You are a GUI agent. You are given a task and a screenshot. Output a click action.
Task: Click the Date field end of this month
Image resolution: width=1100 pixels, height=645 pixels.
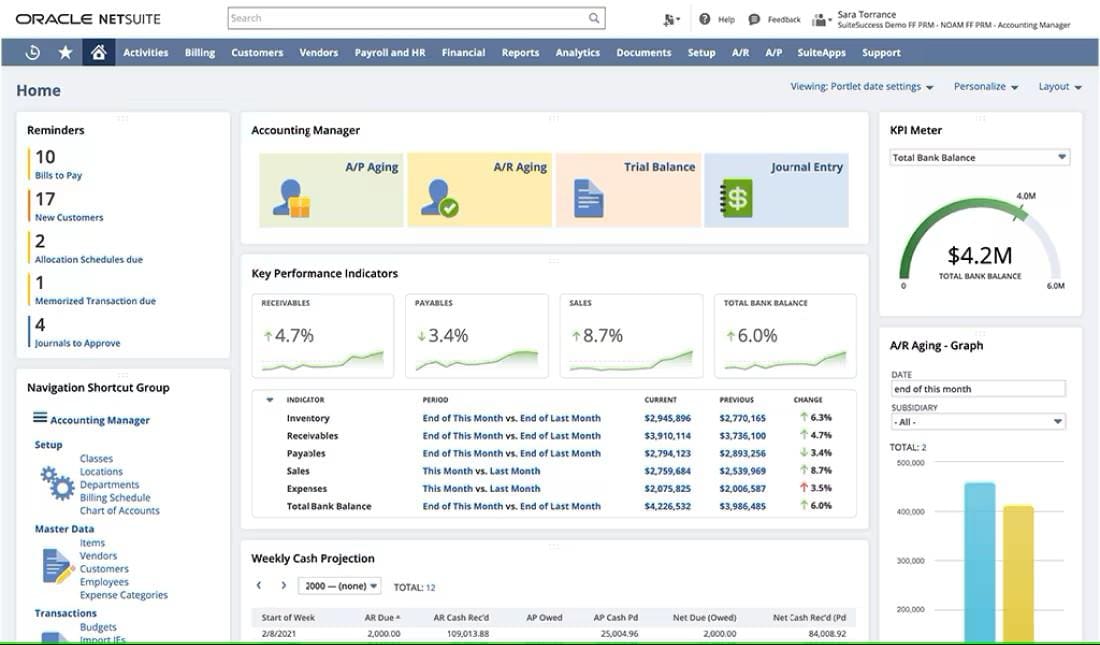[x=978, y=389]
